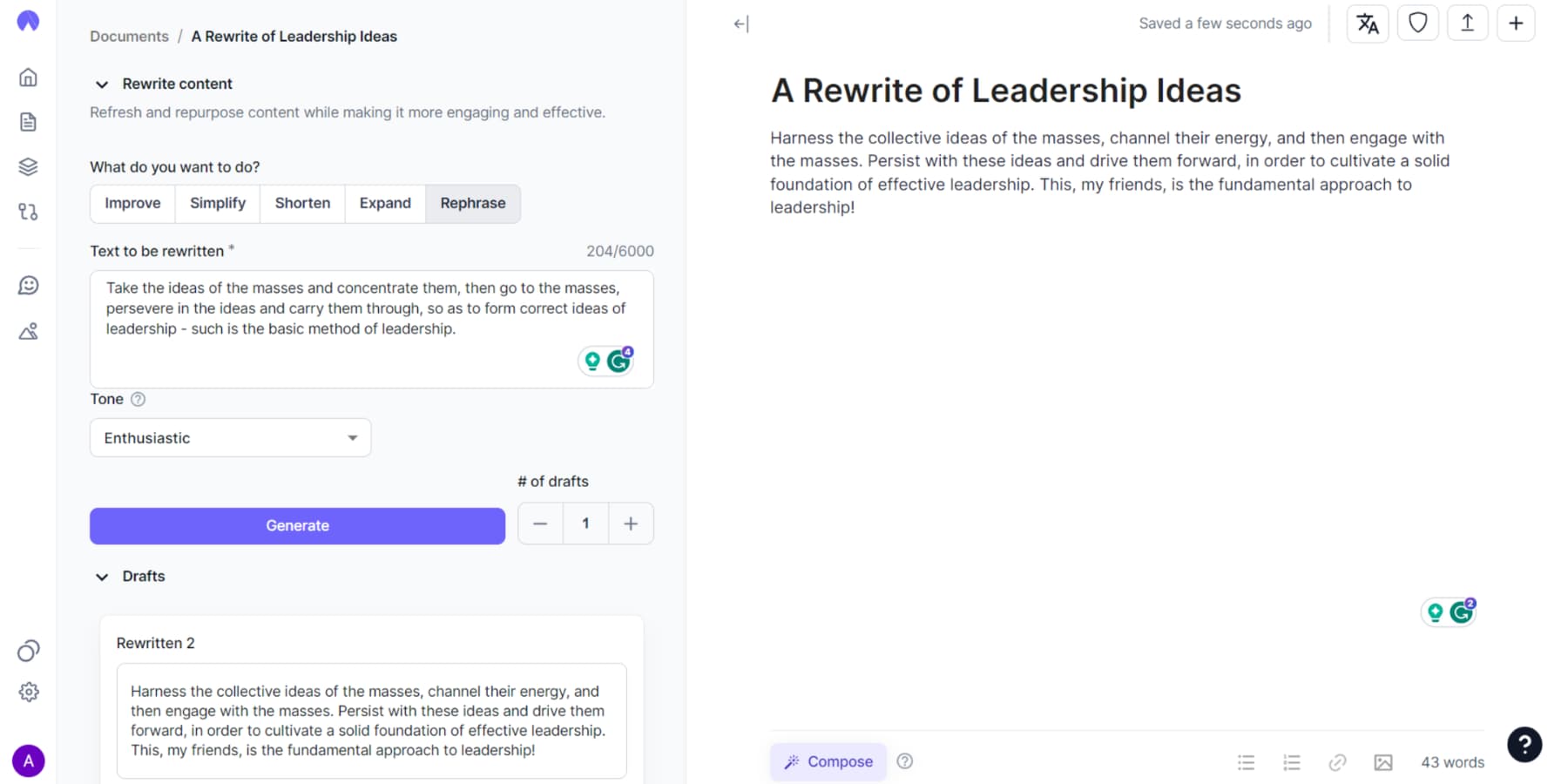Collapse the Drafts section
The height and width of the screenshot is (784, 1568).
(102, 576)
